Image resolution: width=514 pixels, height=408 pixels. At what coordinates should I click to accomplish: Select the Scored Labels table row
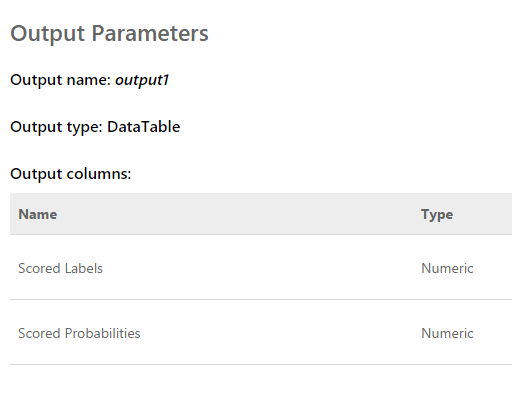click(x=261, y=267)
